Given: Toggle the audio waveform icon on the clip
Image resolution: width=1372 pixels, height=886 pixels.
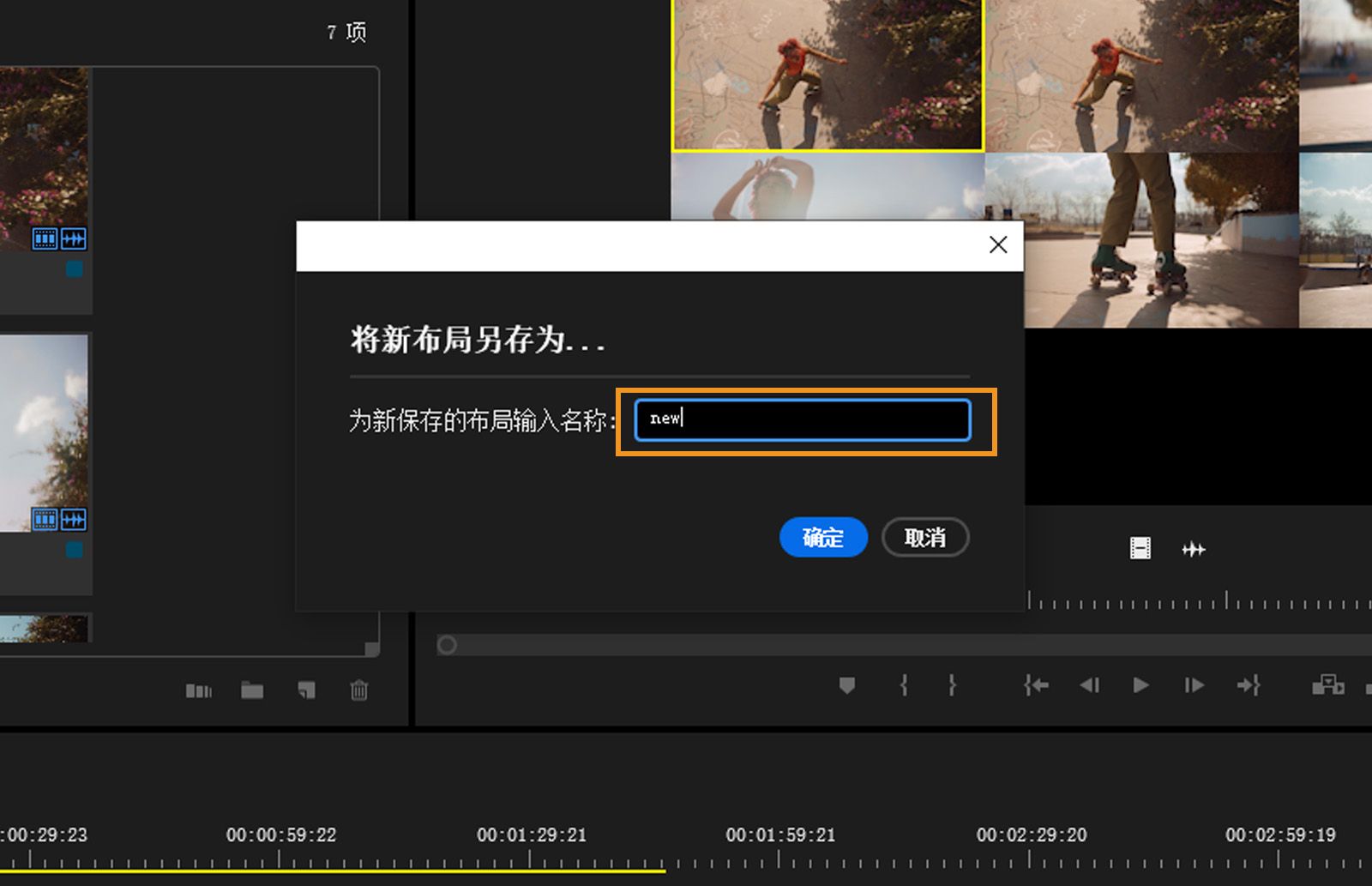Looking at the screenshot, I should tap(74, 239).
